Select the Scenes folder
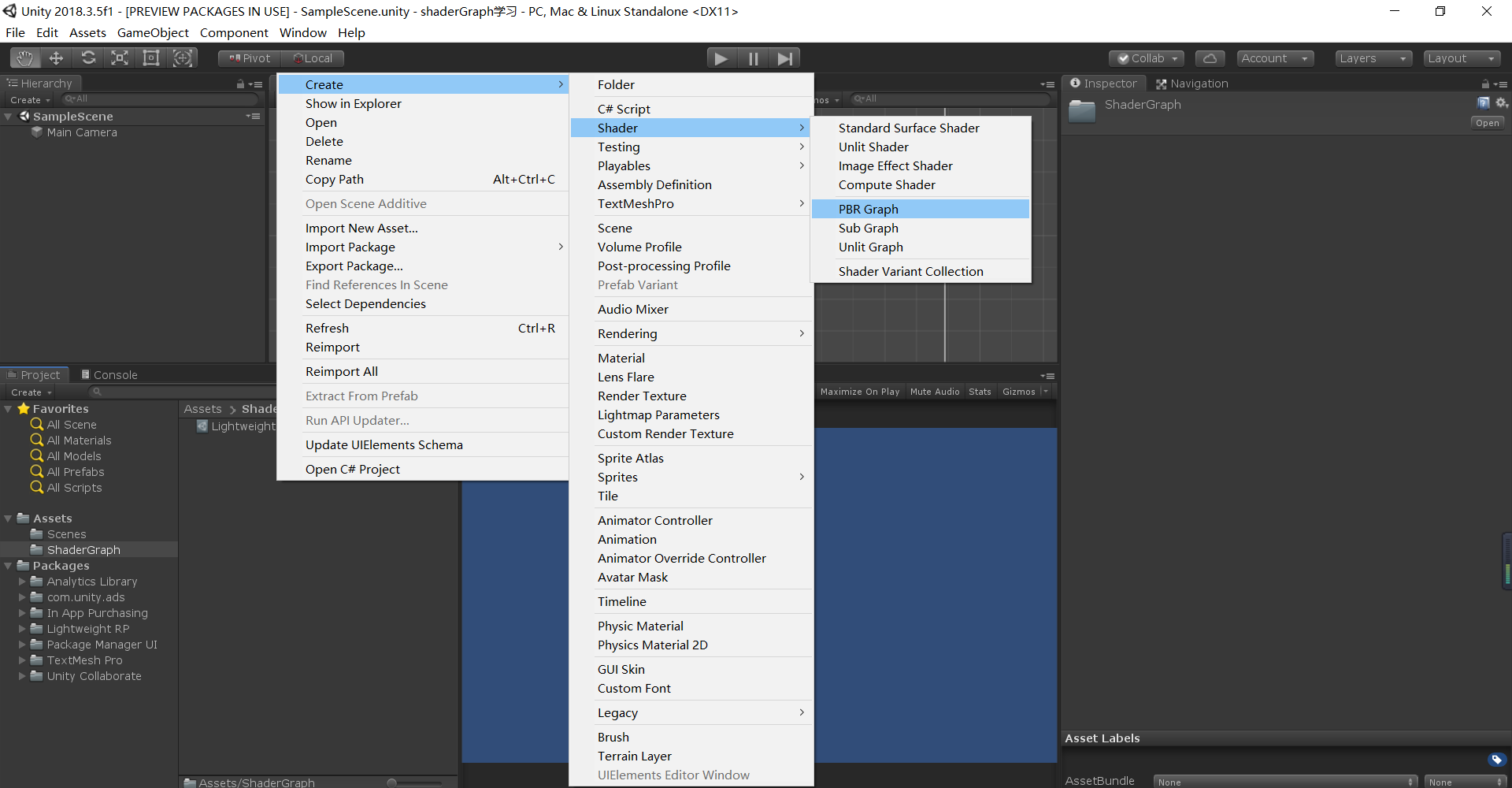Screen dimensions: 1512x788 coord(66,534)
